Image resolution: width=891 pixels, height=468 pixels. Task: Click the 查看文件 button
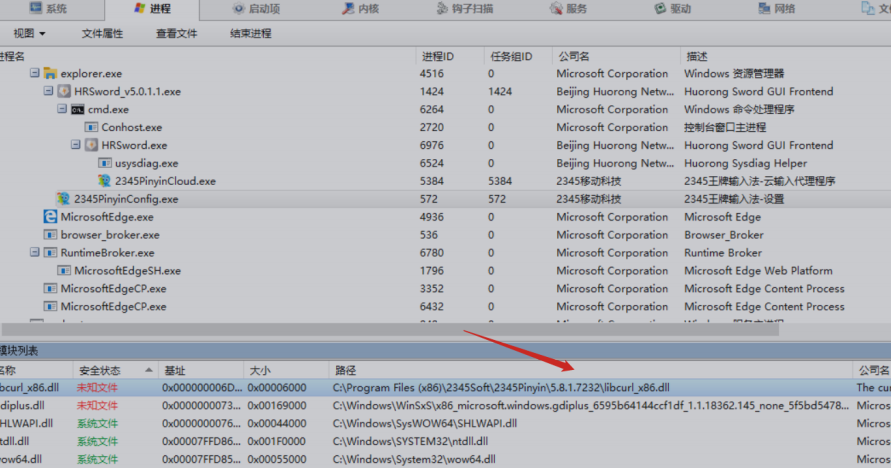pos(177,34)
